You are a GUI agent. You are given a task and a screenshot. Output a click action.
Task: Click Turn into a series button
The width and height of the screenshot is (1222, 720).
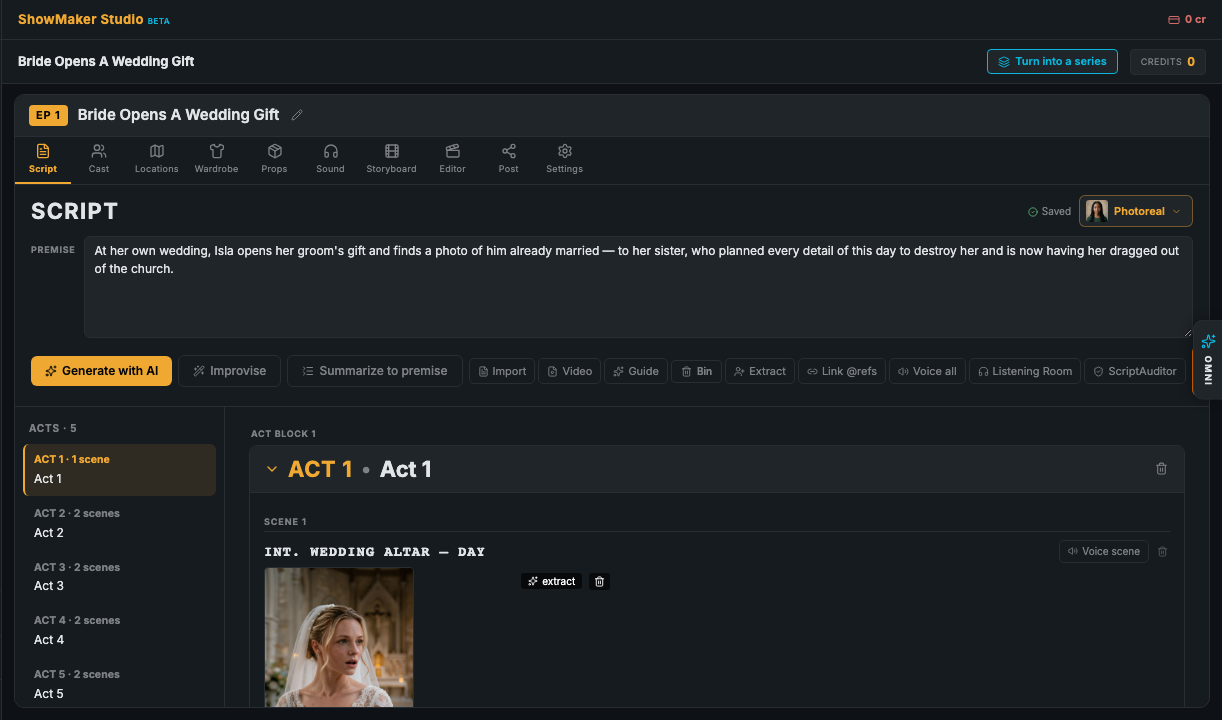[1052, 62]
